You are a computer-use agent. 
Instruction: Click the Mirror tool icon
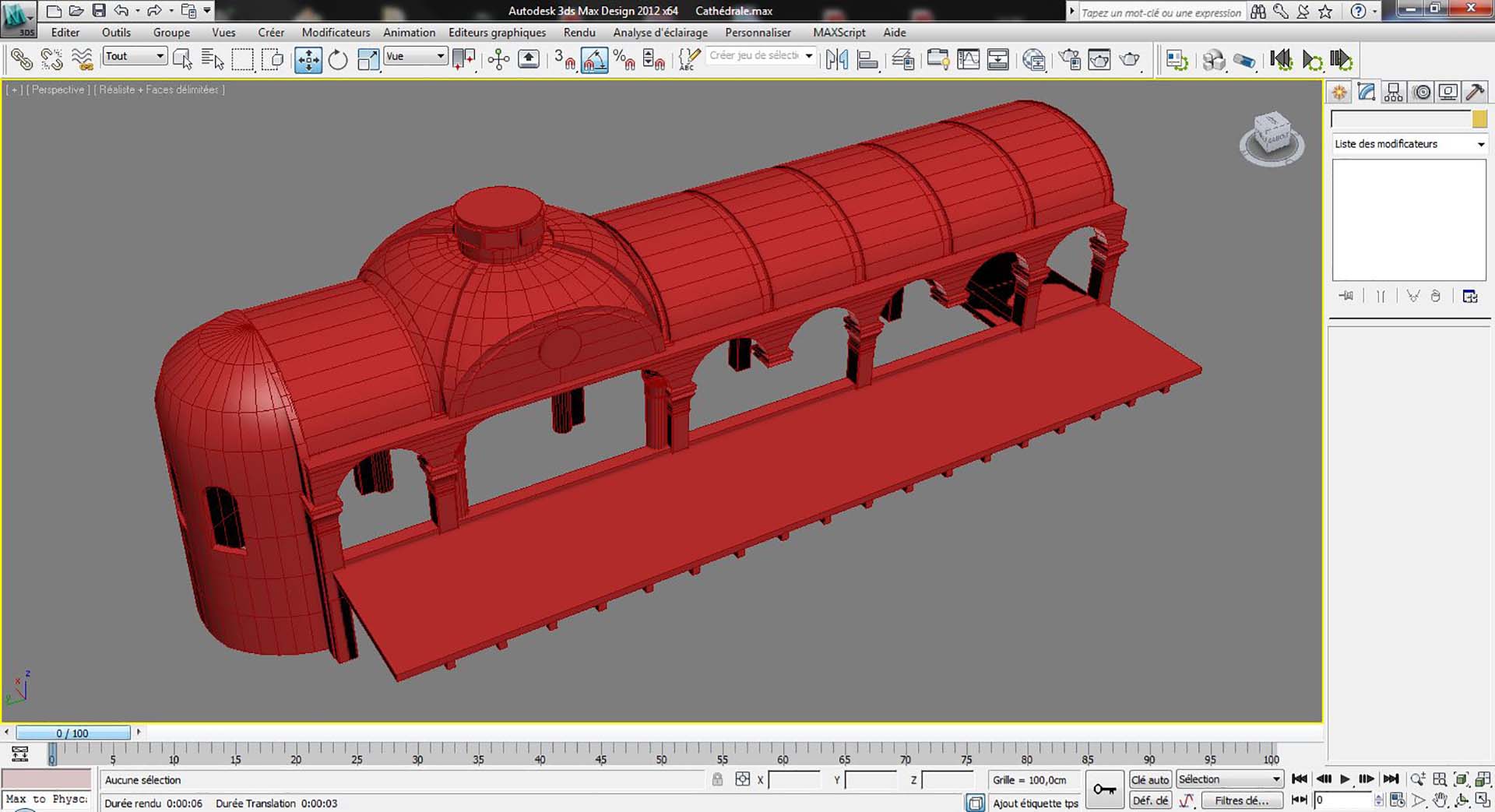click(837, 60)
